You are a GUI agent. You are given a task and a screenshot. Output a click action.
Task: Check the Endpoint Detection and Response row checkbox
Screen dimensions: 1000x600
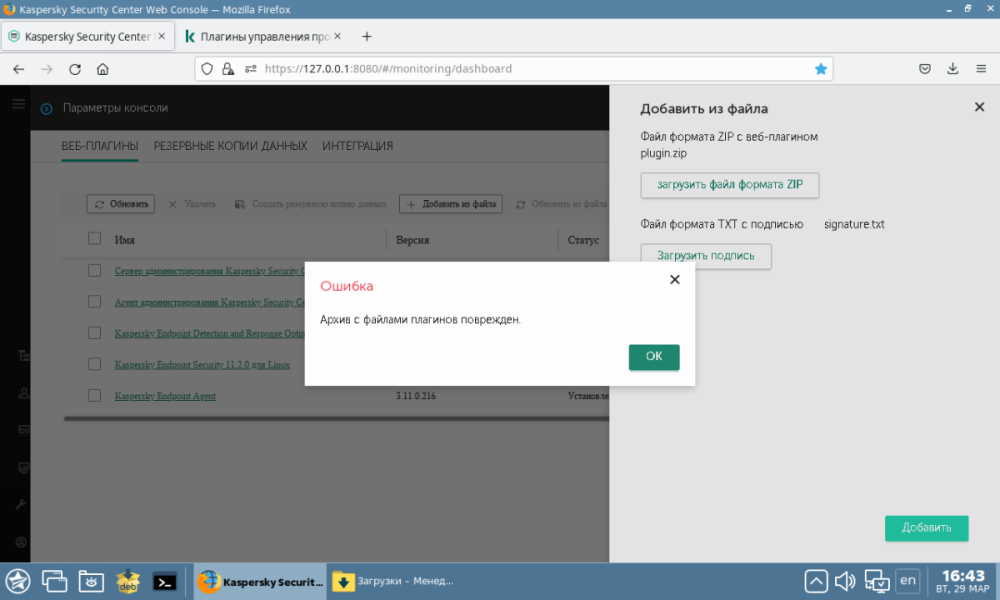pos(94,333)
